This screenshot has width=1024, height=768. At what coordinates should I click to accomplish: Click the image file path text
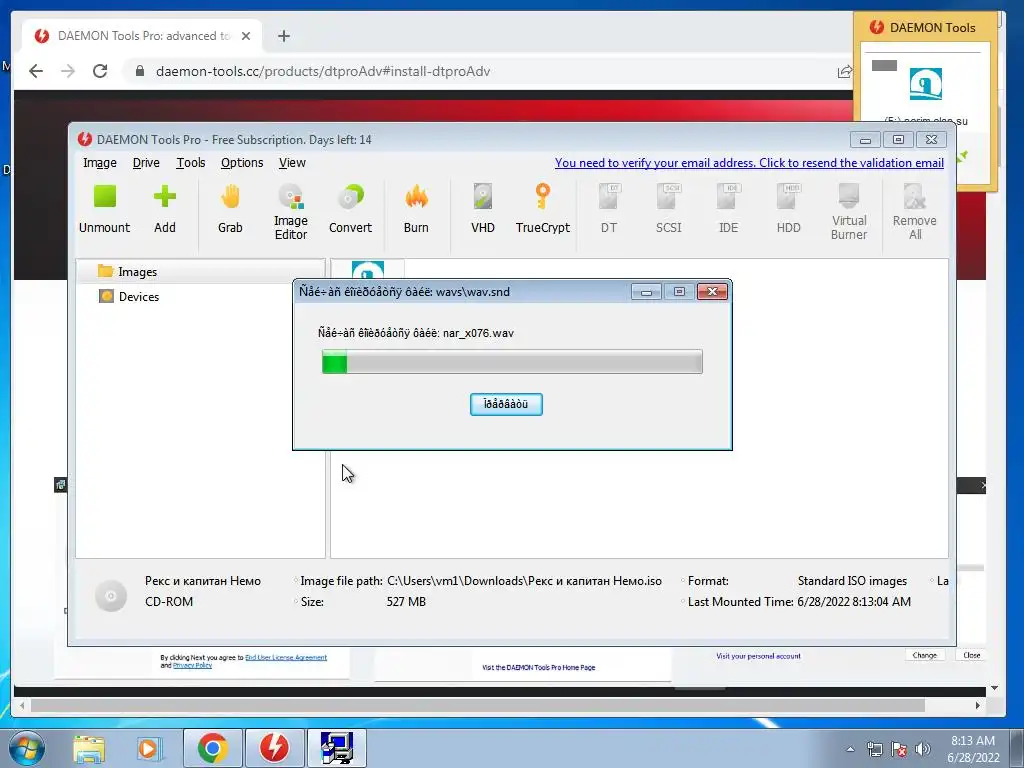[x=524, y=581]
